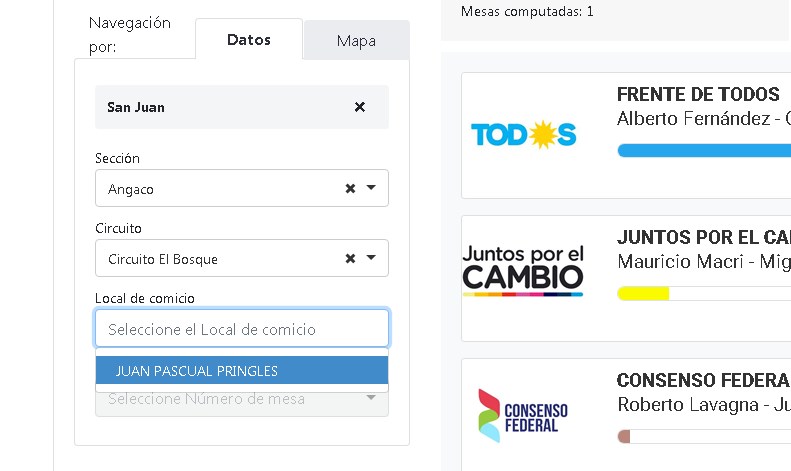Remove the San Juan filter with X
Image resolution: width=791 pixels, height=471 pixels.
(360, 107)
